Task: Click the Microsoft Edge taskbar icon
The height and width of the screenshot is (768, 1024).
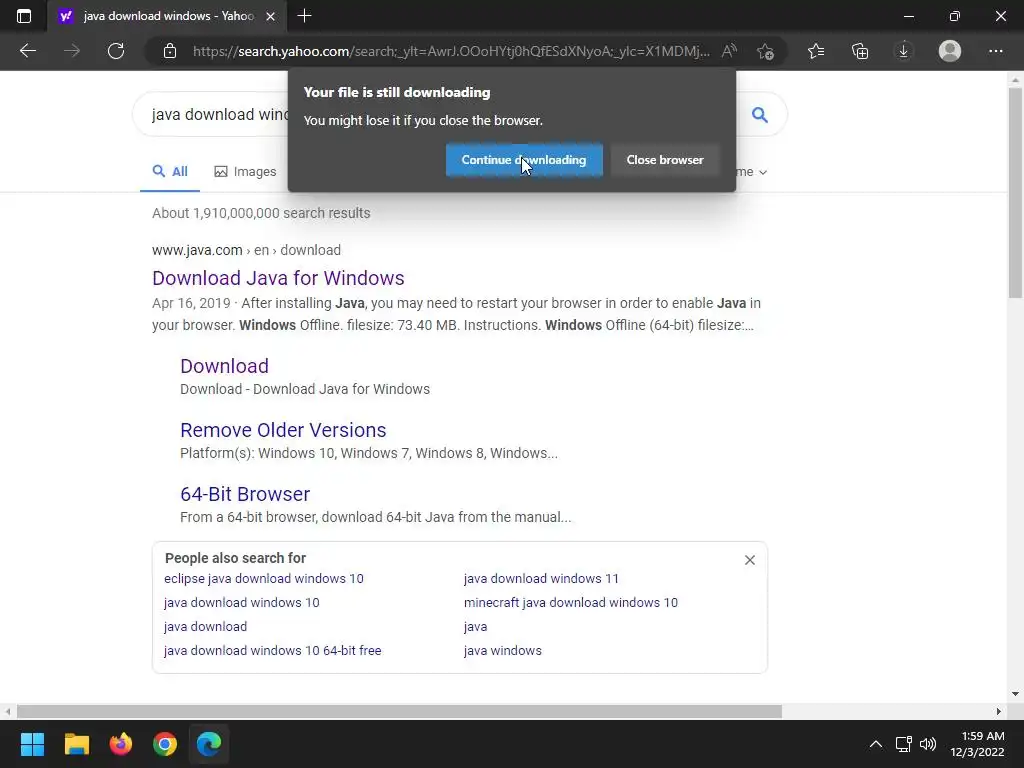Action: click(209, 744)
